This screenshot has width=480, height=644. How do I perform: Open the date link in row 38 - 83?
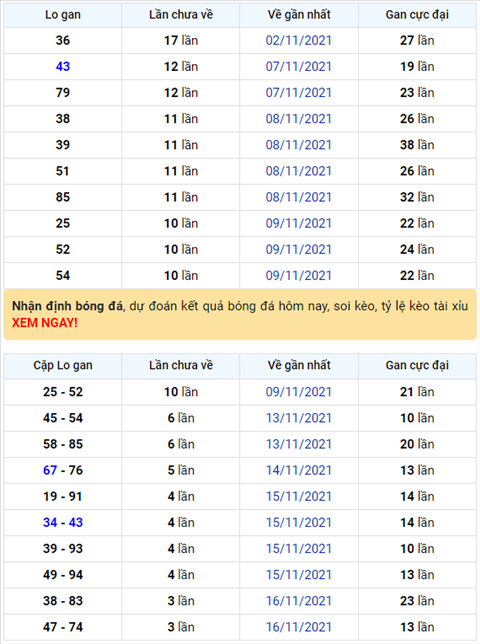(299, 601)
